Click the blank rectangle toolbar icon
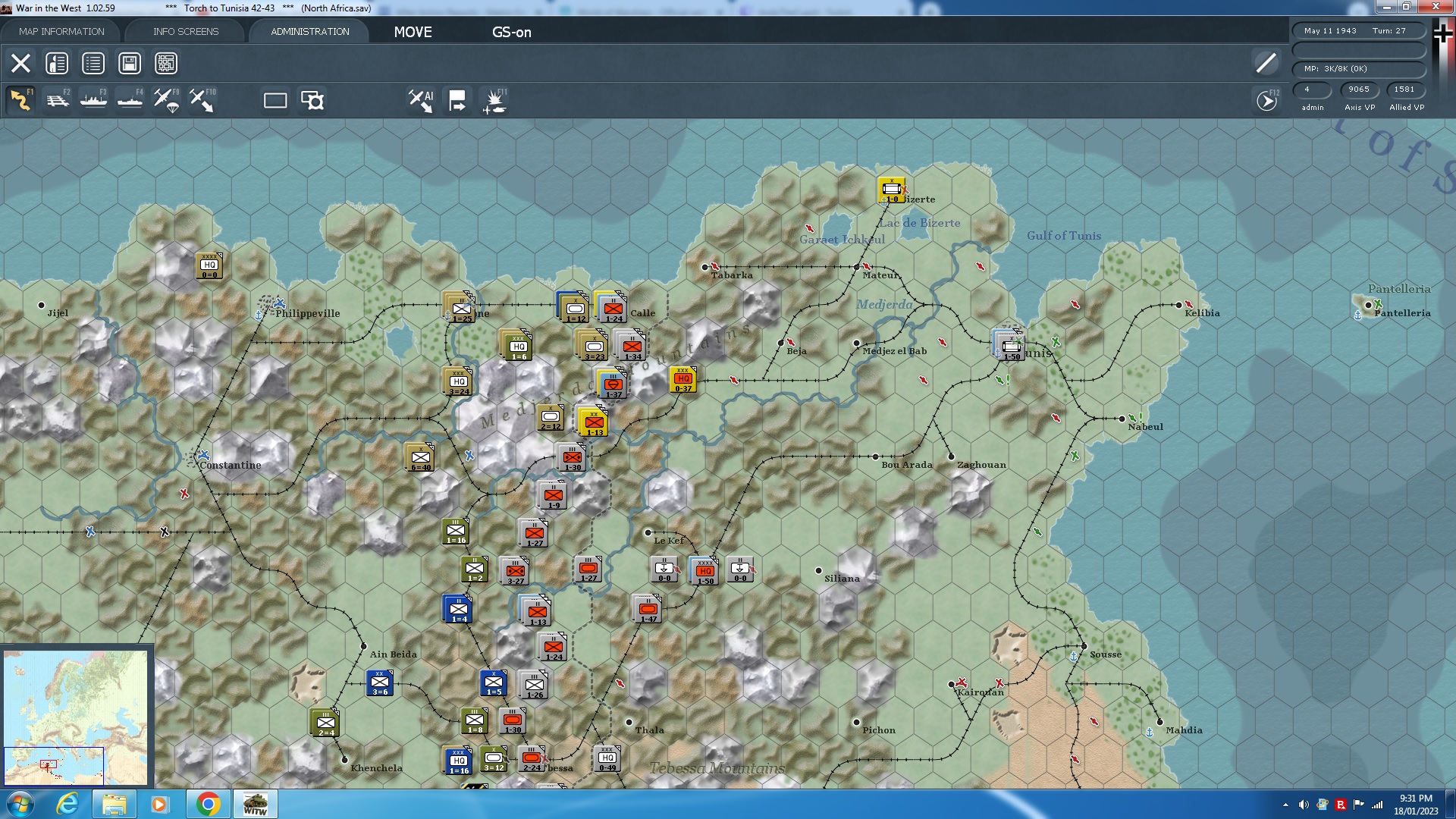Viewport: 1456px width, 819px height. pos(275,100)
